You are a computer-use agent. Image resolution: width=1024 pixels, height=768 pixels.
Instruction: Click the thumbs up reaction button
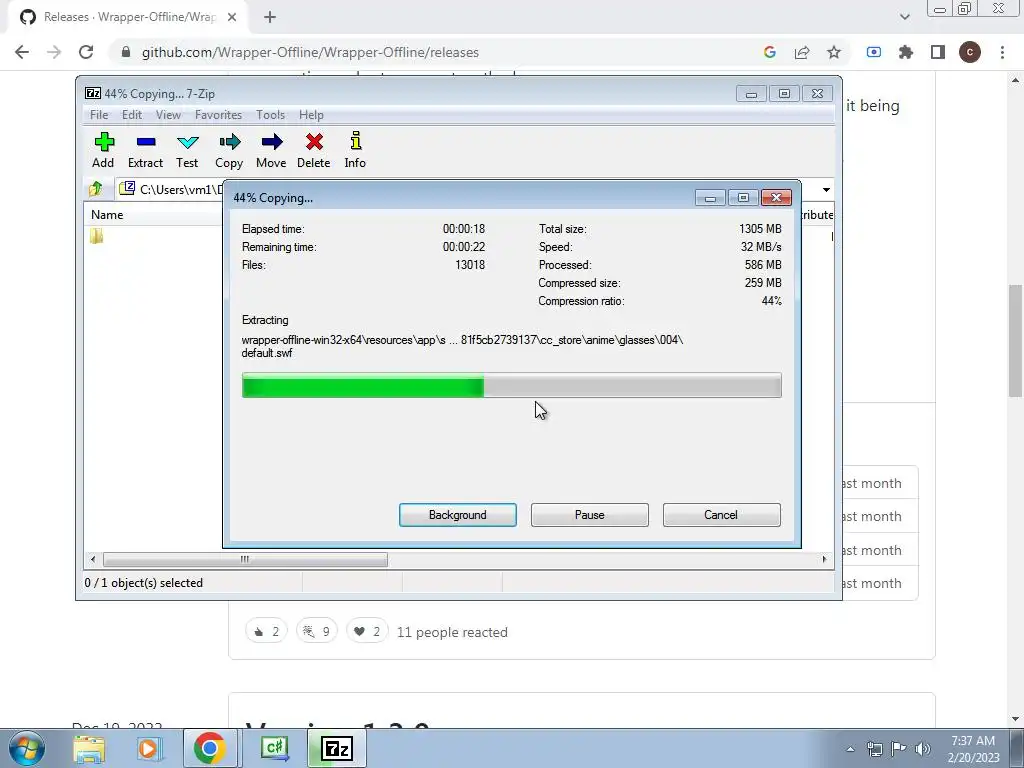[x=266, y=632]
